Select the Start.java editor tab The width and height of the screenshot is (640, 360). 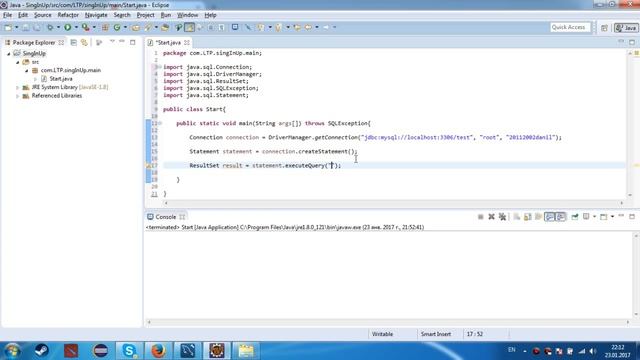pyautogui.click(x=168, y=42)
